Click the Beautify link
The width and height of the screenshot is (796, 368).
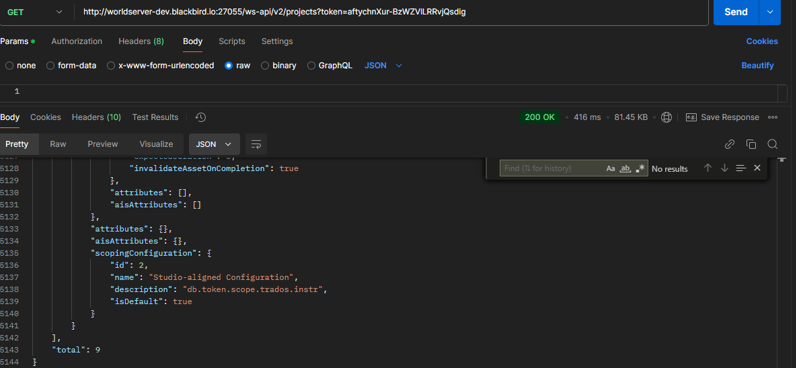point(757,65)
